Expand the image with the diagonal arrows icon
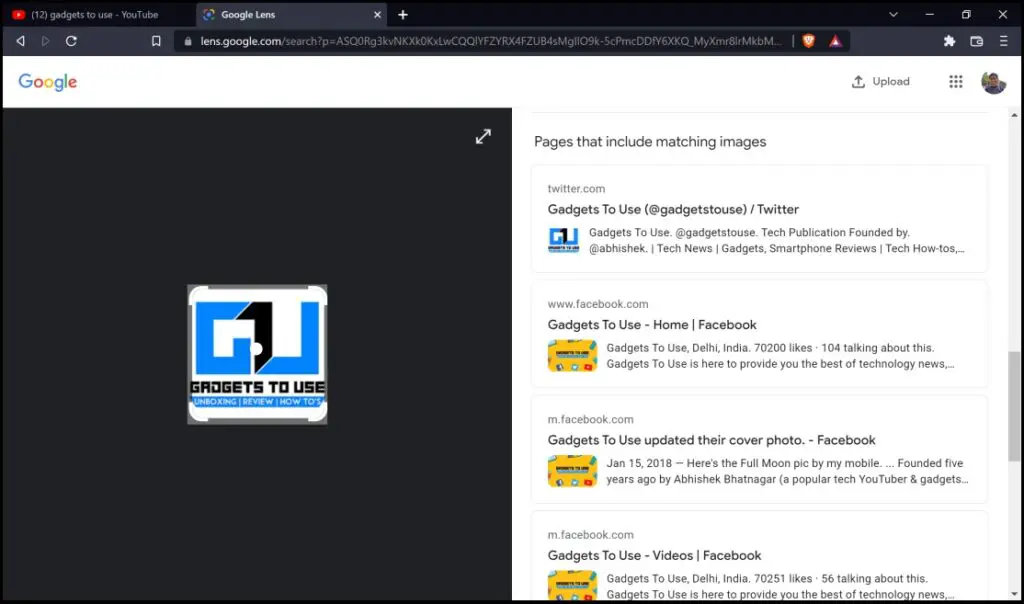 [x=483, y=136]
